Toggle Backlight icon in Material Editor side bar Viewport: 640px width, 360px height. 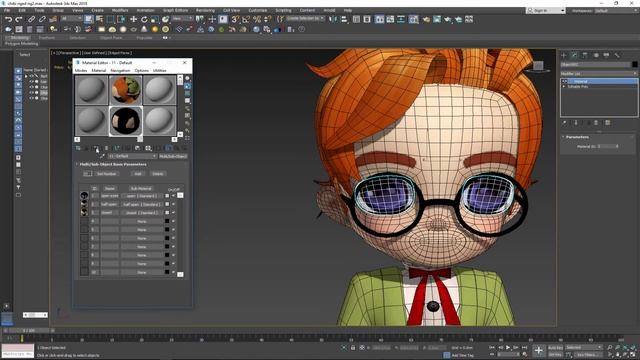click(x=187, y=86)
